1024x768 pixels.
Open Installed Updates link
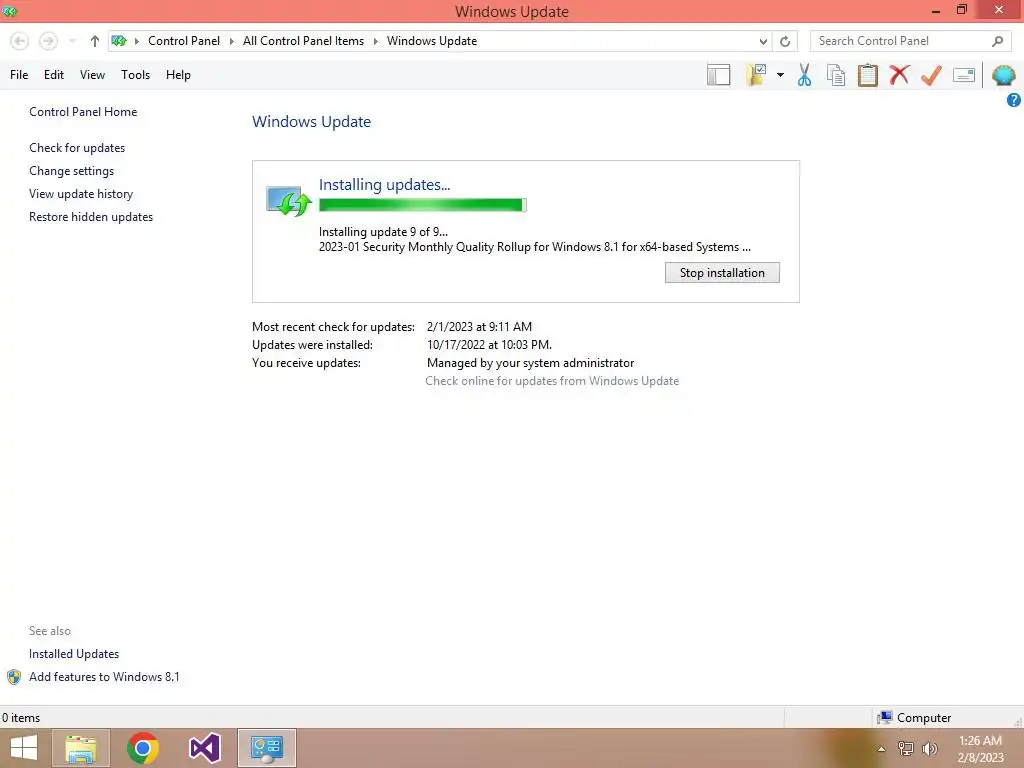point(74,654)
